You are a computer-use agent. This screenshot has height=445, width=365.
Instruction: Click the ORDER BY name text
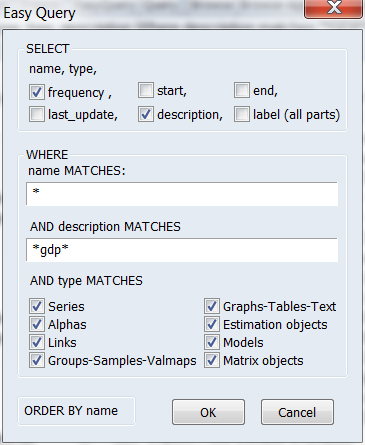(71, 411)
